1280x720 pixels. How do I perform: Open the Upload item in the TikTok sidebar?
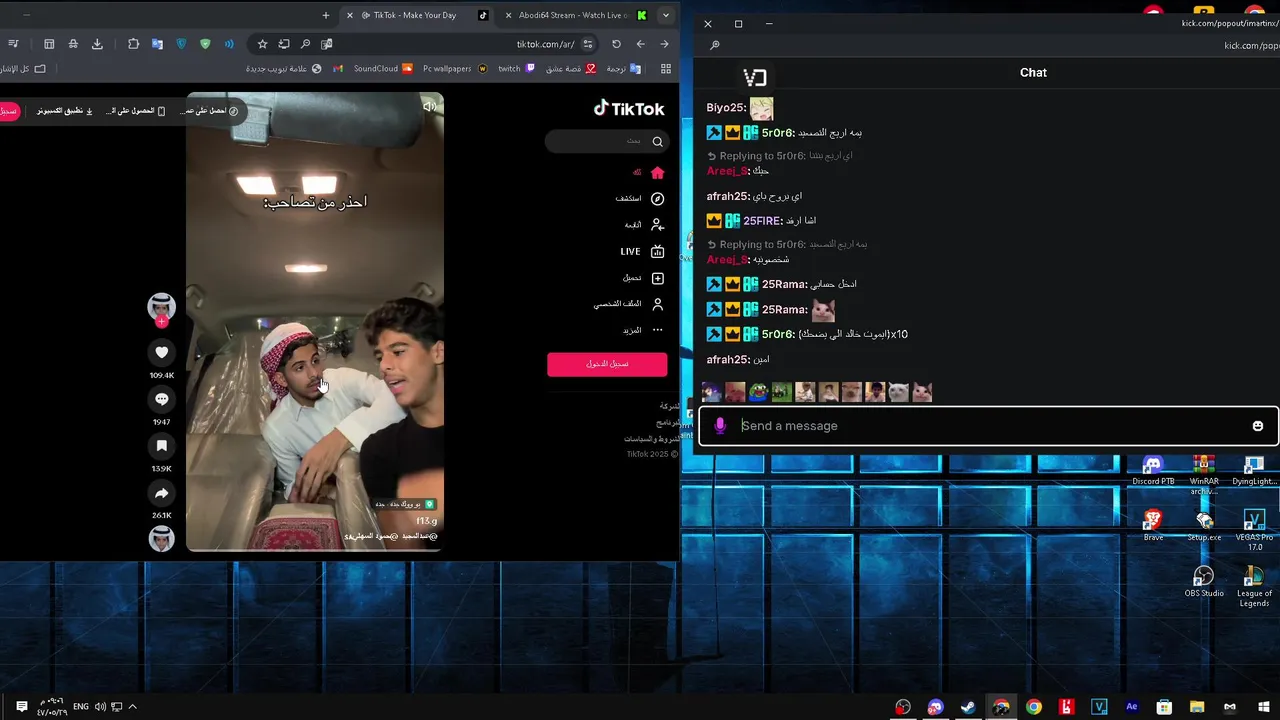(644, 278)
